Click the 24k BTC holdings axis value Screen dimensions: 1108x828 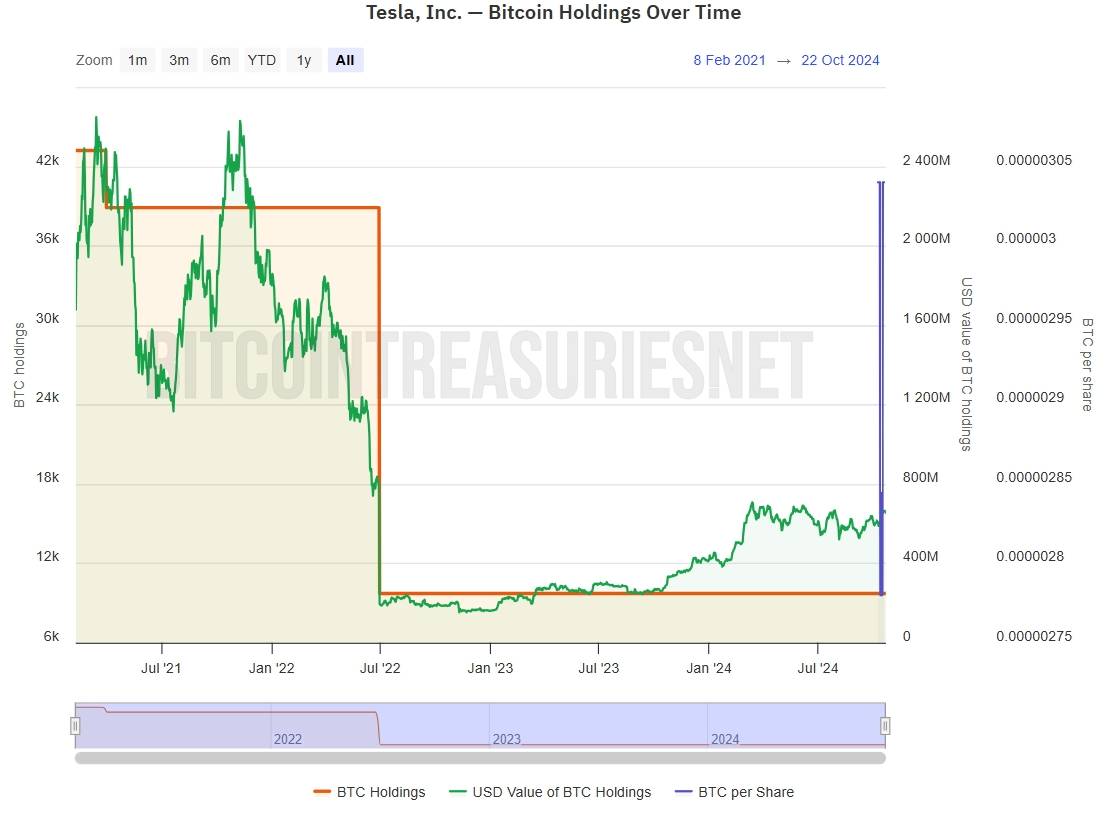[x=47, y=397]
